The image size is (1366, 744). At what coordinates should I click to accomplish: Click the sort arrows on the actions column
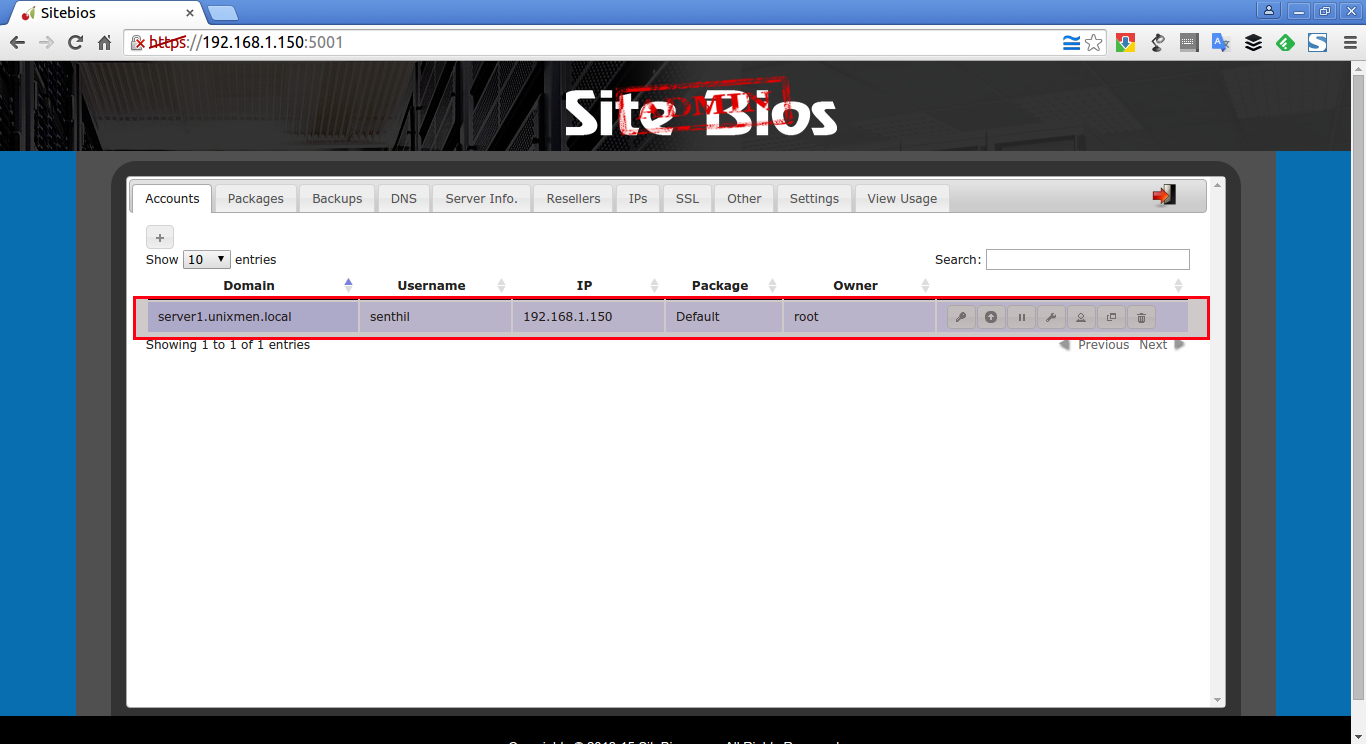pos(1178,286)
